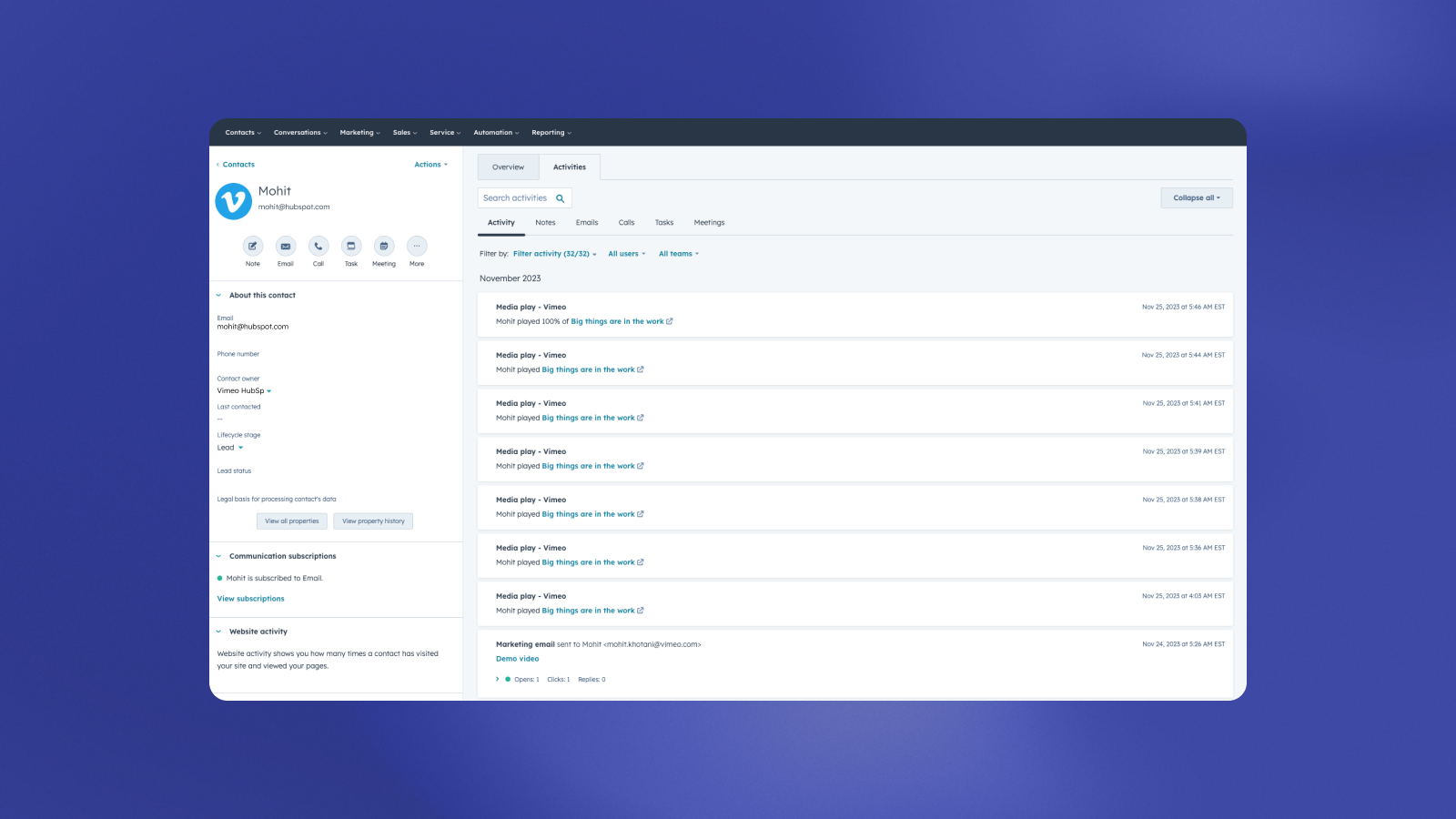Click the Email icon in contact actions
The width and height of the screenshot is (1456, 819).
tap(286, 246)
